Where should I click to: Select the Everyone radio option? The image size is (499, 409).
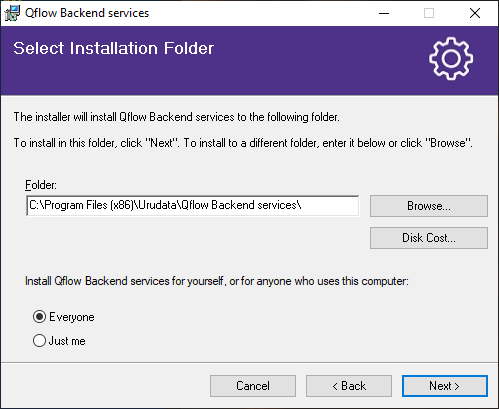[39, 317]
